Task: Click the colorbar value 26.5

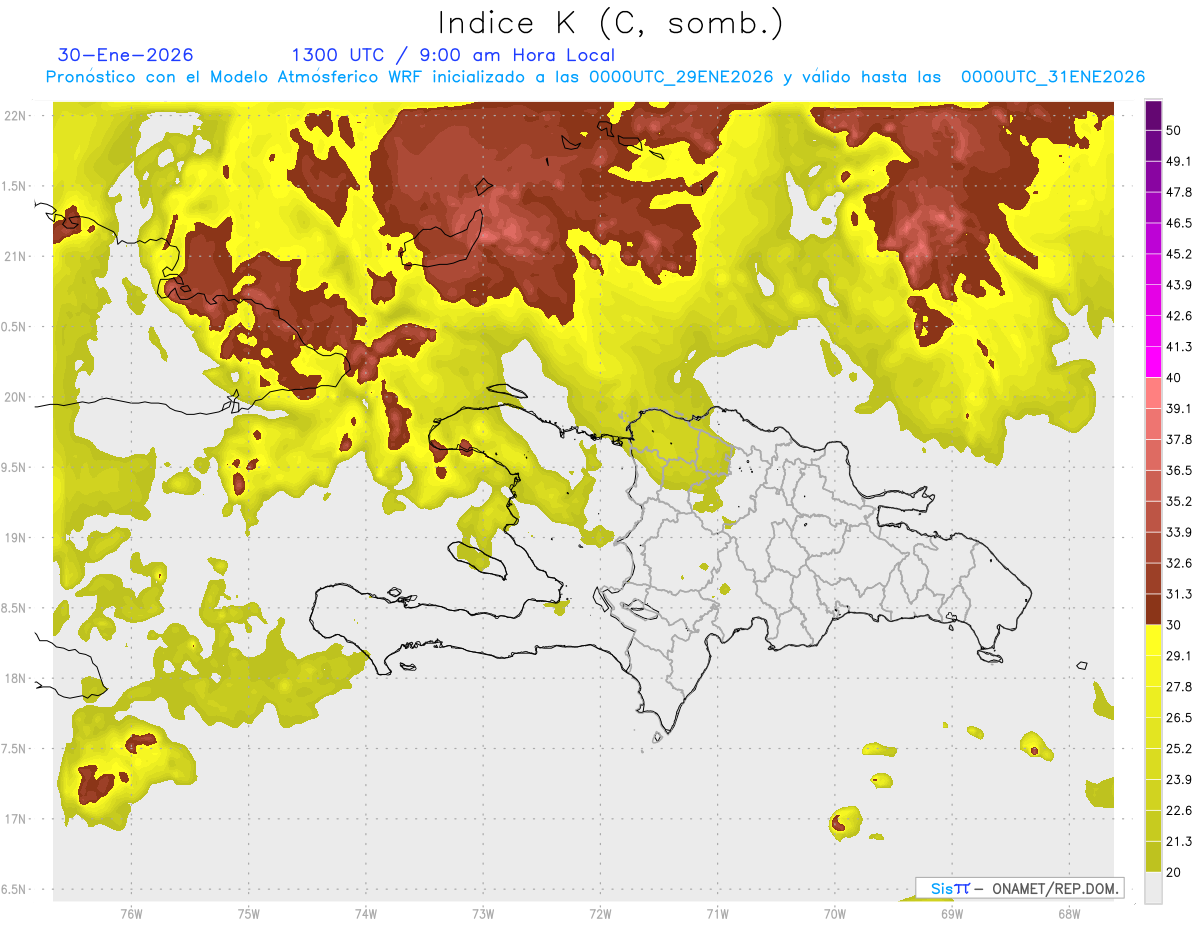Action: [1179, 718]
